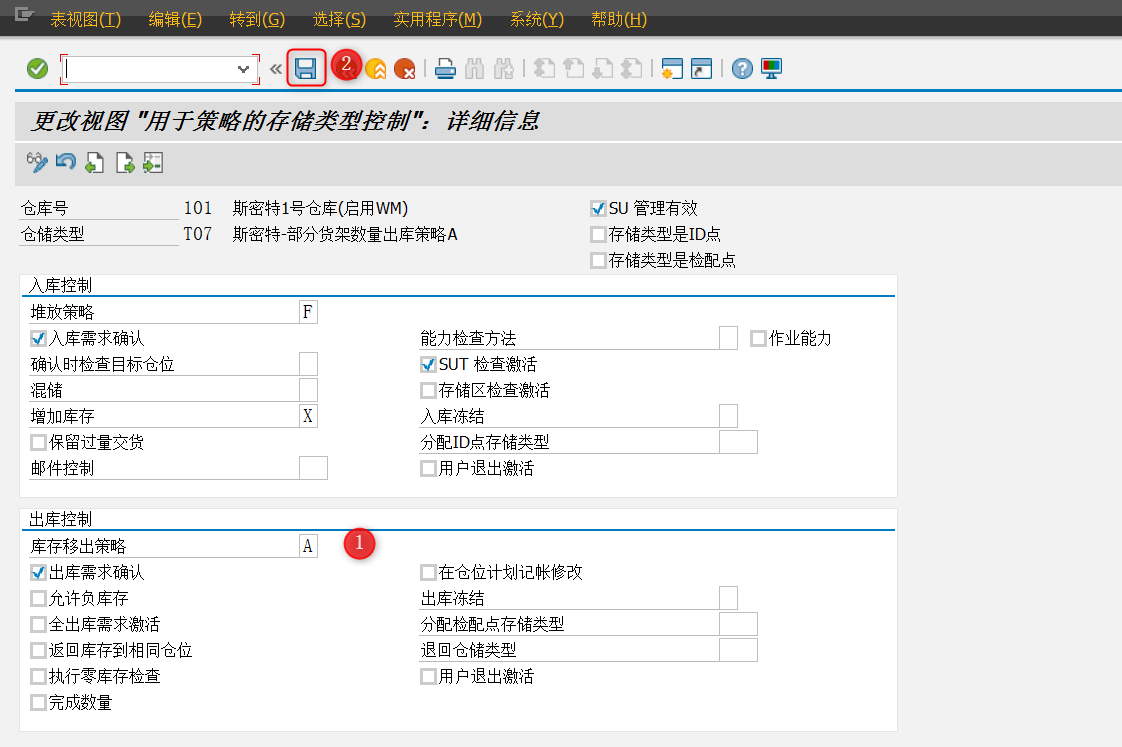This screenshot has height=747, width=1122.
Task: Open the window menu icon at top-left
Action: pyautogui.click(x=24, y=14)
